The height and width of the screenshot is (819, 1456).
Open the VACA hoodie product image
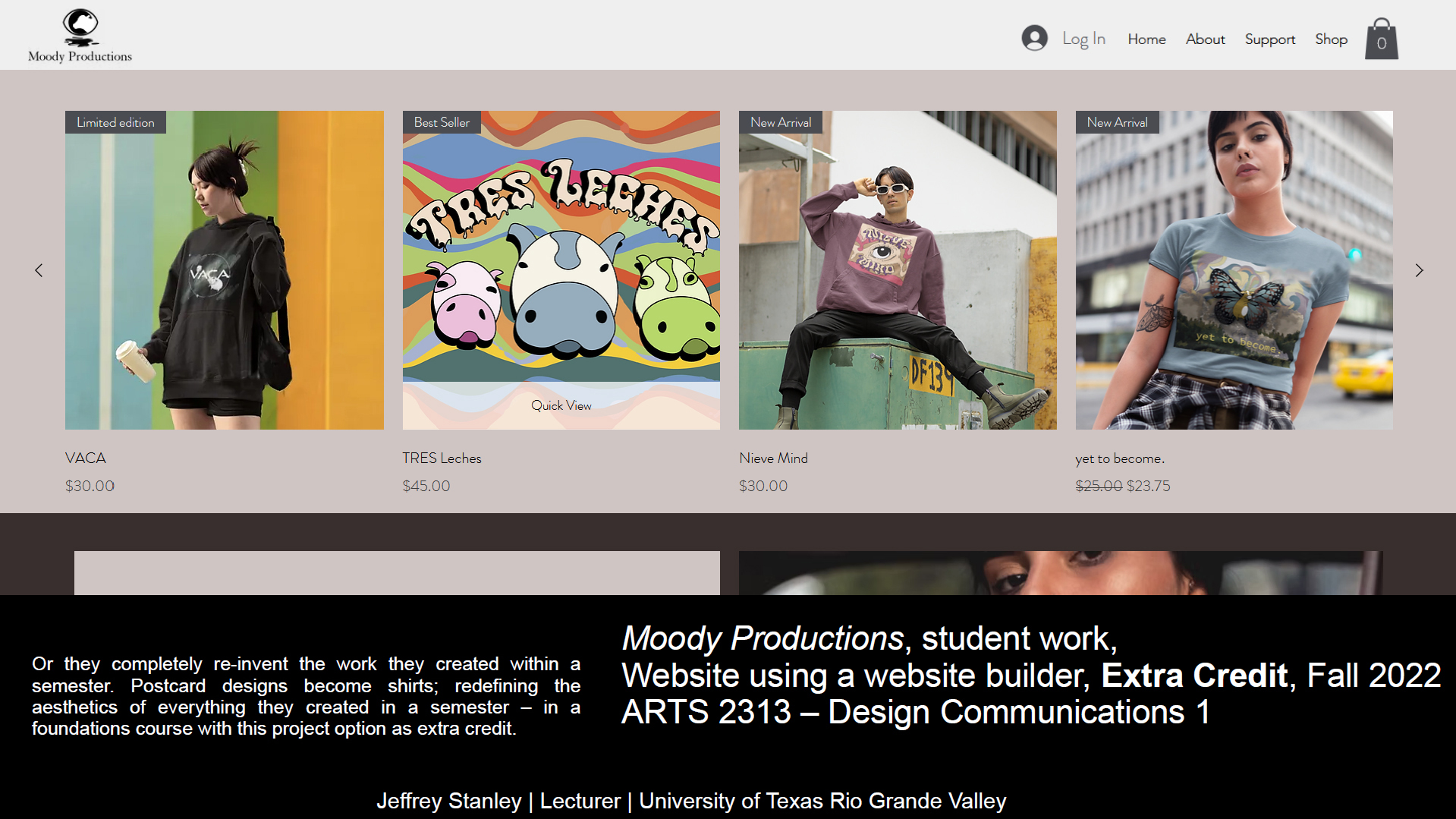click(224, 269)
